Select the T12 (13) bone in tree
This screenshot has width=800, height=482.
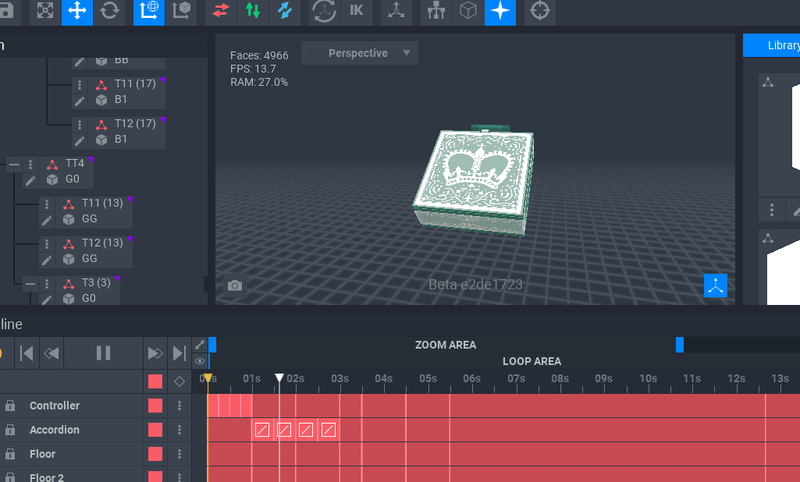tap(102, 243)
